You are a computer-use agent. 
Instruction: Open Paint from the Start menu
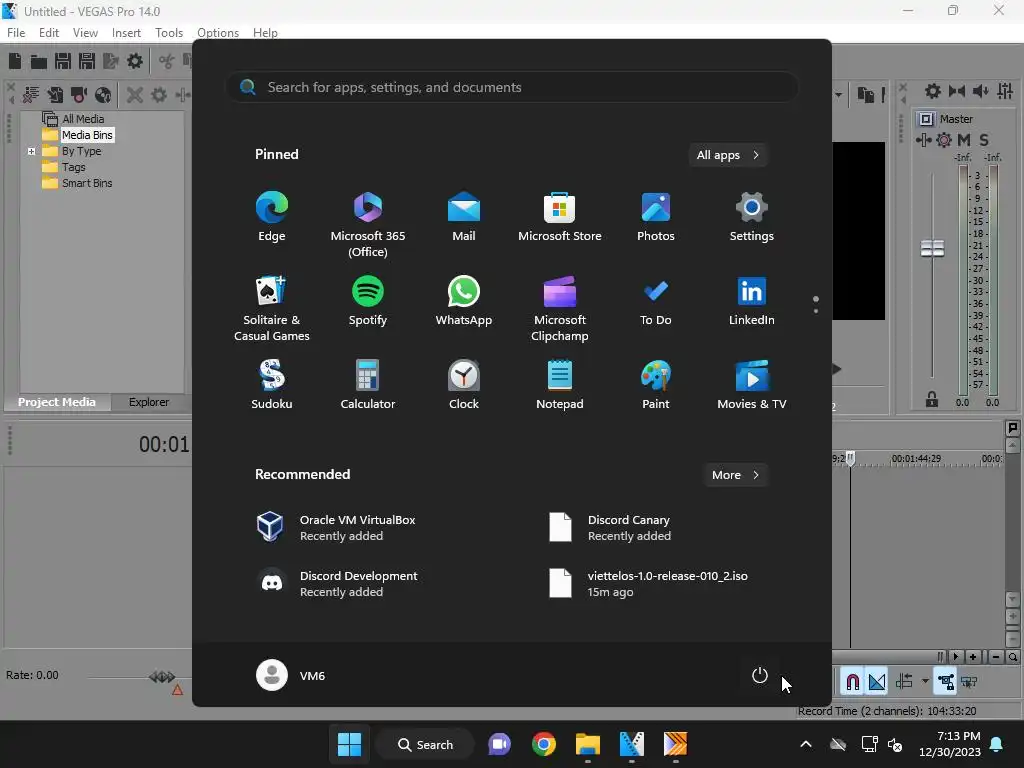[x=656, y=385]
